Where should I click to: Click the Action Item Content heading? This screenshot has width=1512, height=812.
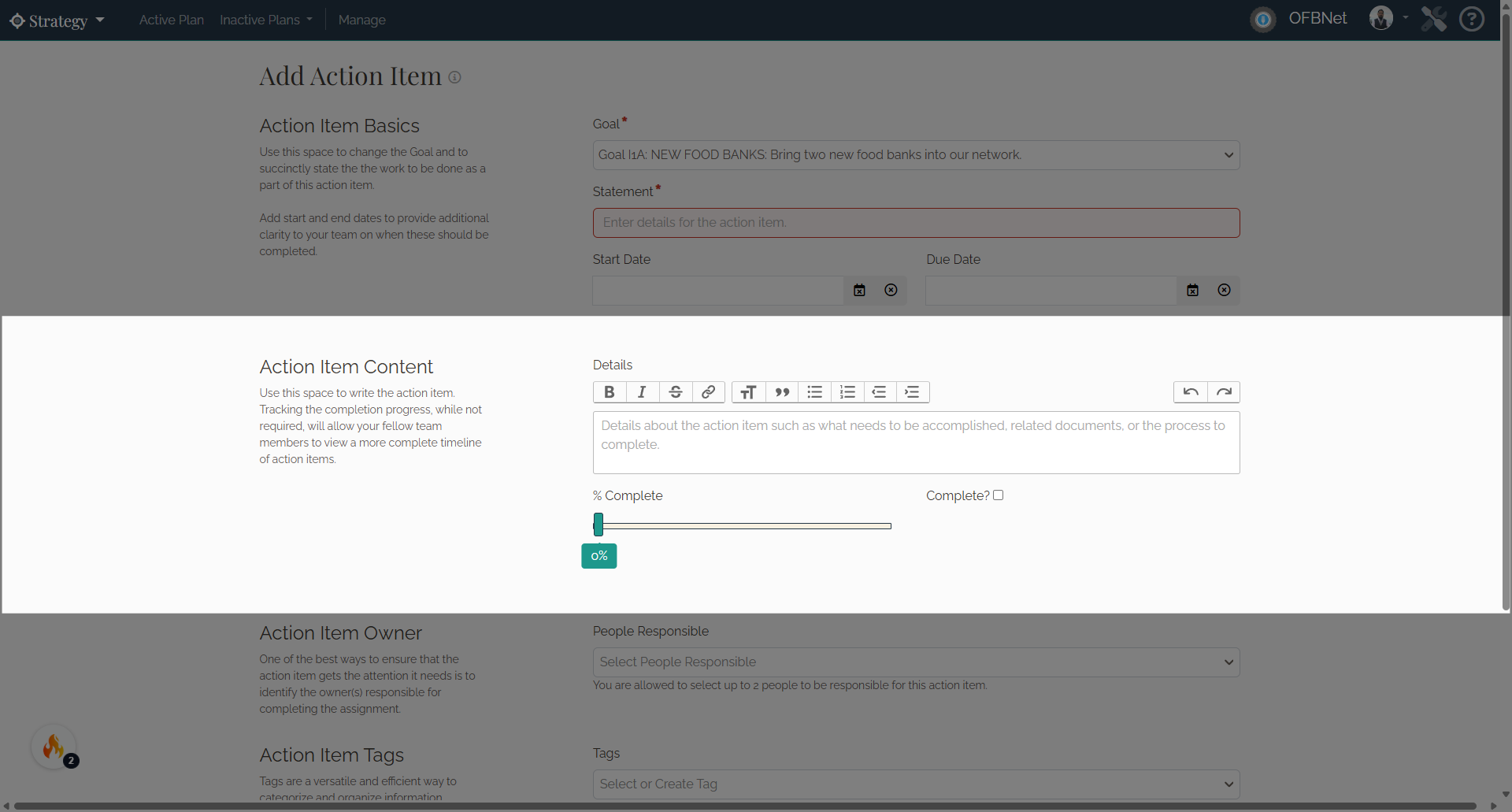pos(346,367)
